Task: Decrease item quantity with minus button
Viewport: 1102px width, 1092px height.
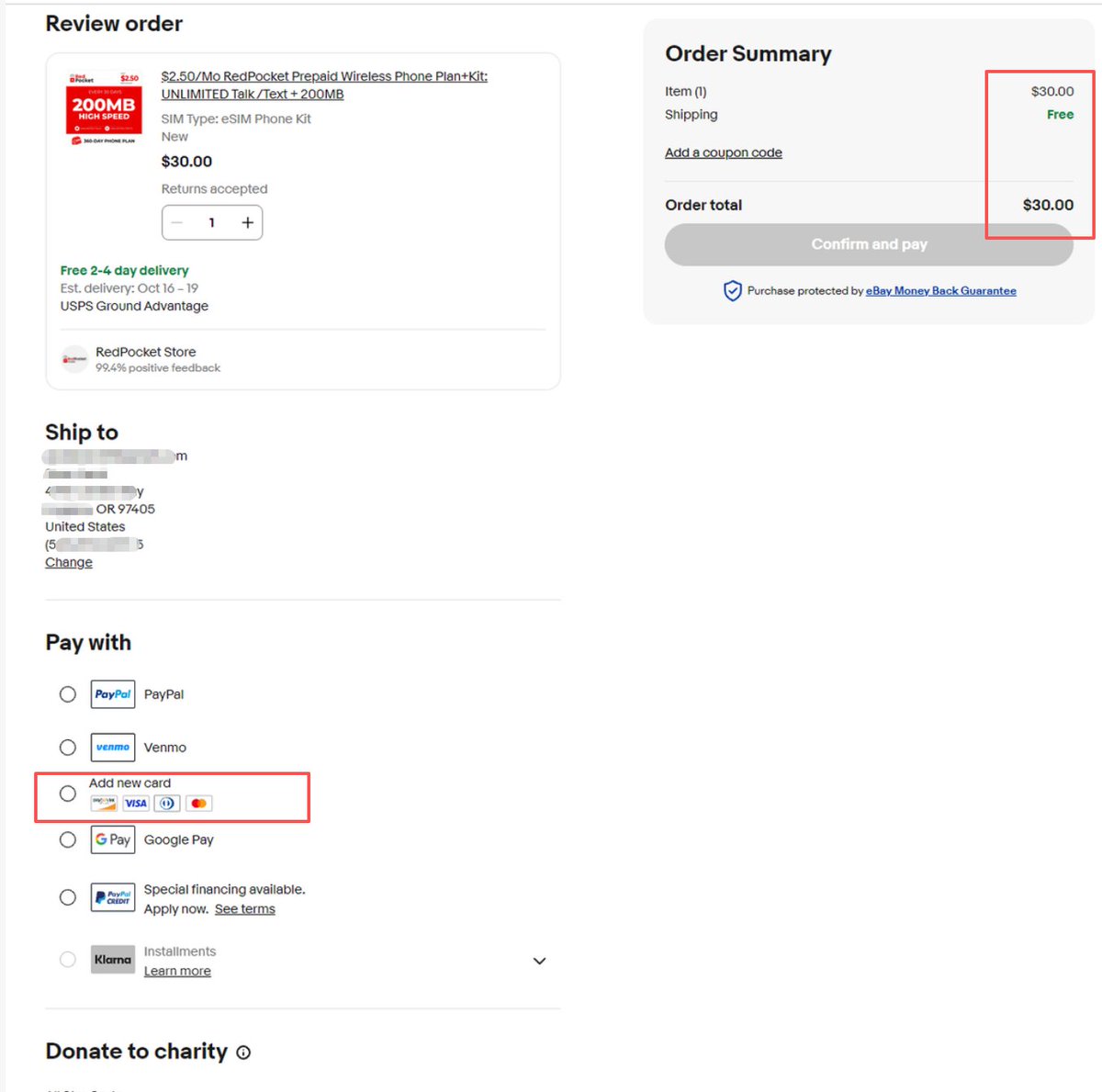Action: [x=177, y=222]
